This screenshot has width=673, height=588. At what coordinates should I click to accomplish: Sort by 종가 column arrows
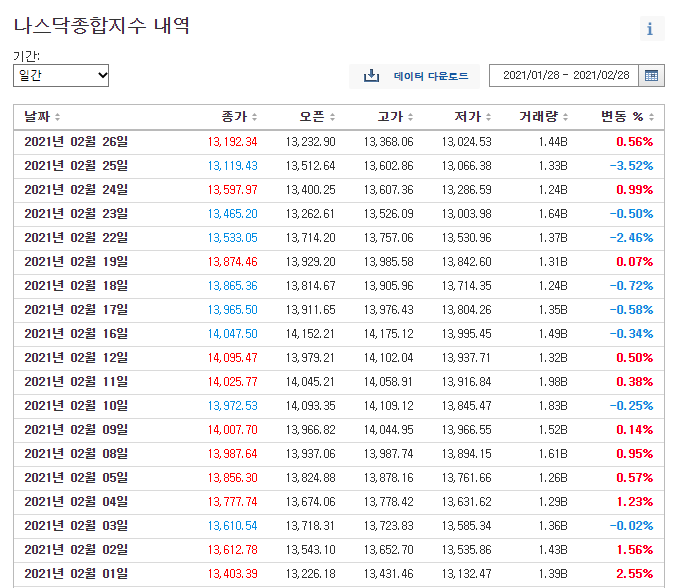pos(255,117)
